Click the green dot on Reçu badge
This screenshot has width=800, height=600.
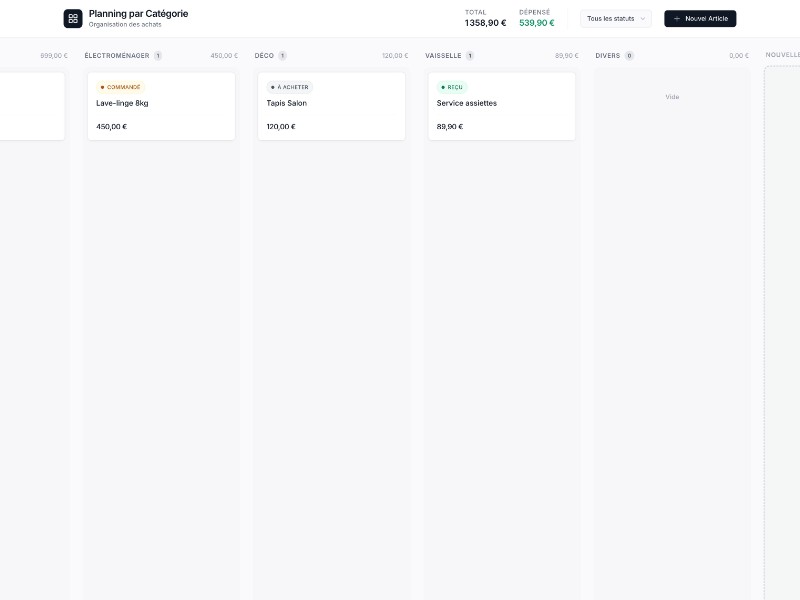tap(443, 87)
